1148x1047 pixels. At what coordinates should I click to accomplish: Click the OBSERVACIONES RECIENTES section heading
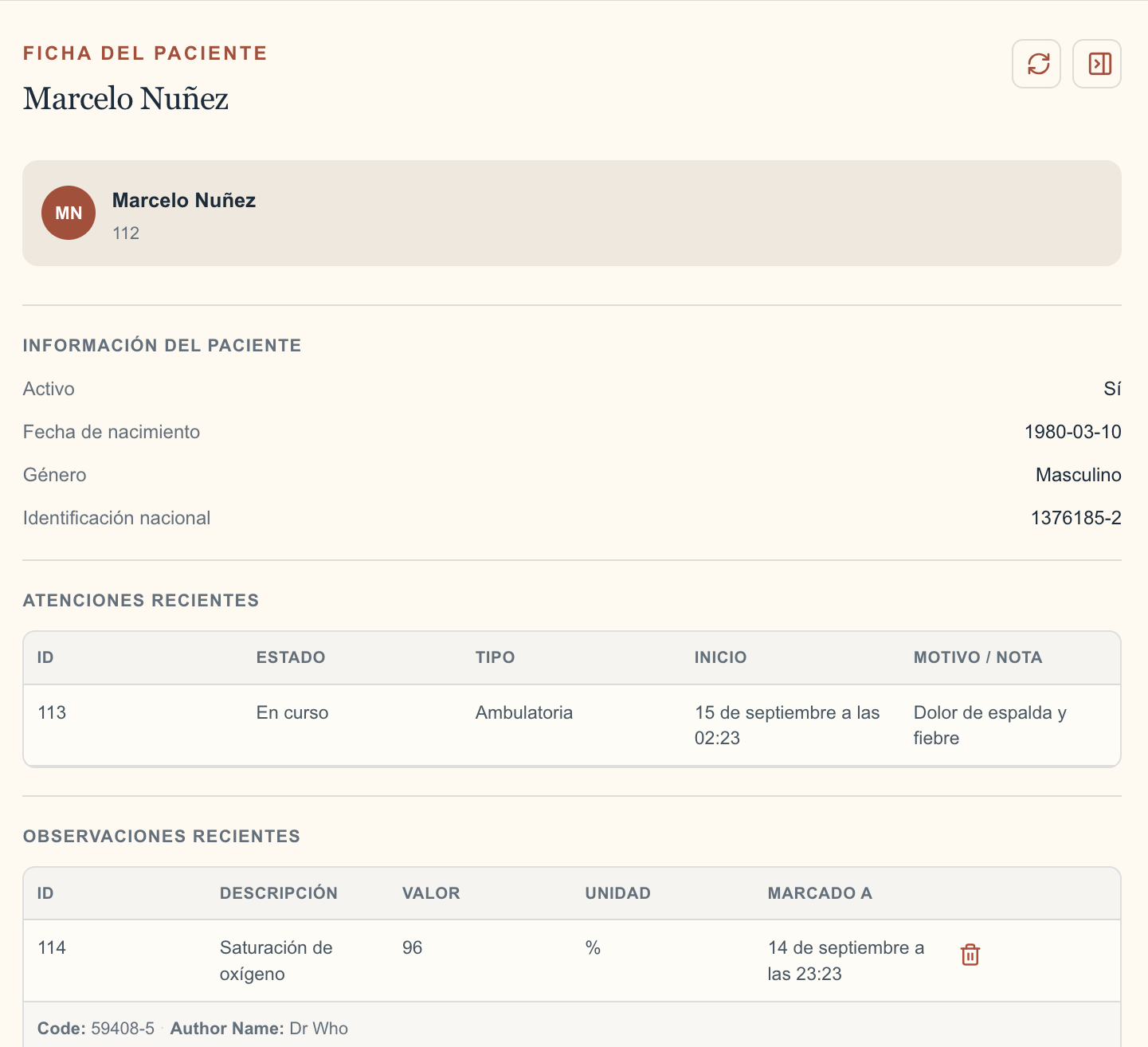pos(162,837)
